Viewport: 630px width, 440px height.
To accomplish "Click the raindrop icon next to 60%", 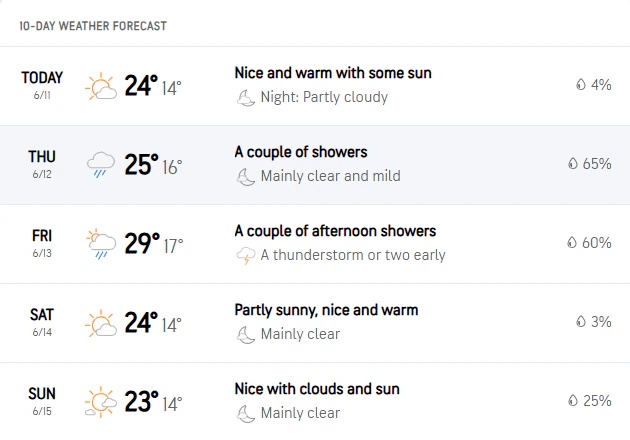I will tap(572, 242).
